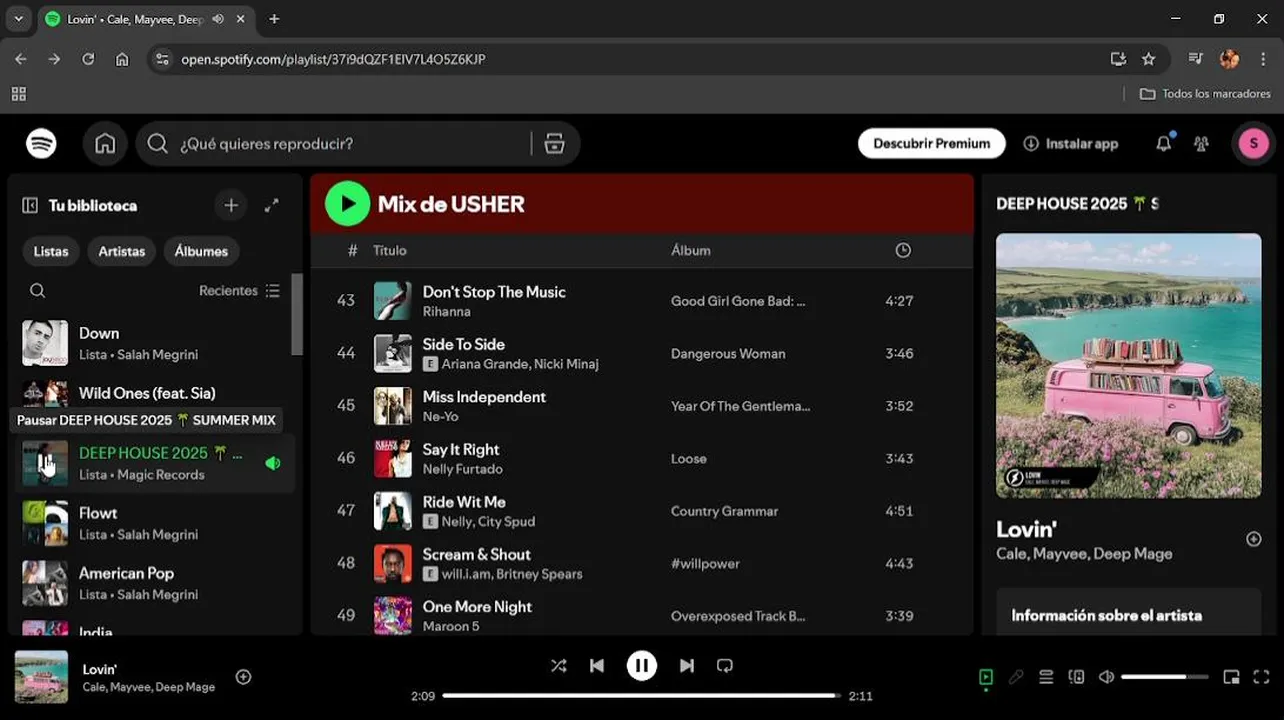This screenshot has width=1284, height=720.
Task: Open profile avatar S menu
Action: (x=1253, y=144)
